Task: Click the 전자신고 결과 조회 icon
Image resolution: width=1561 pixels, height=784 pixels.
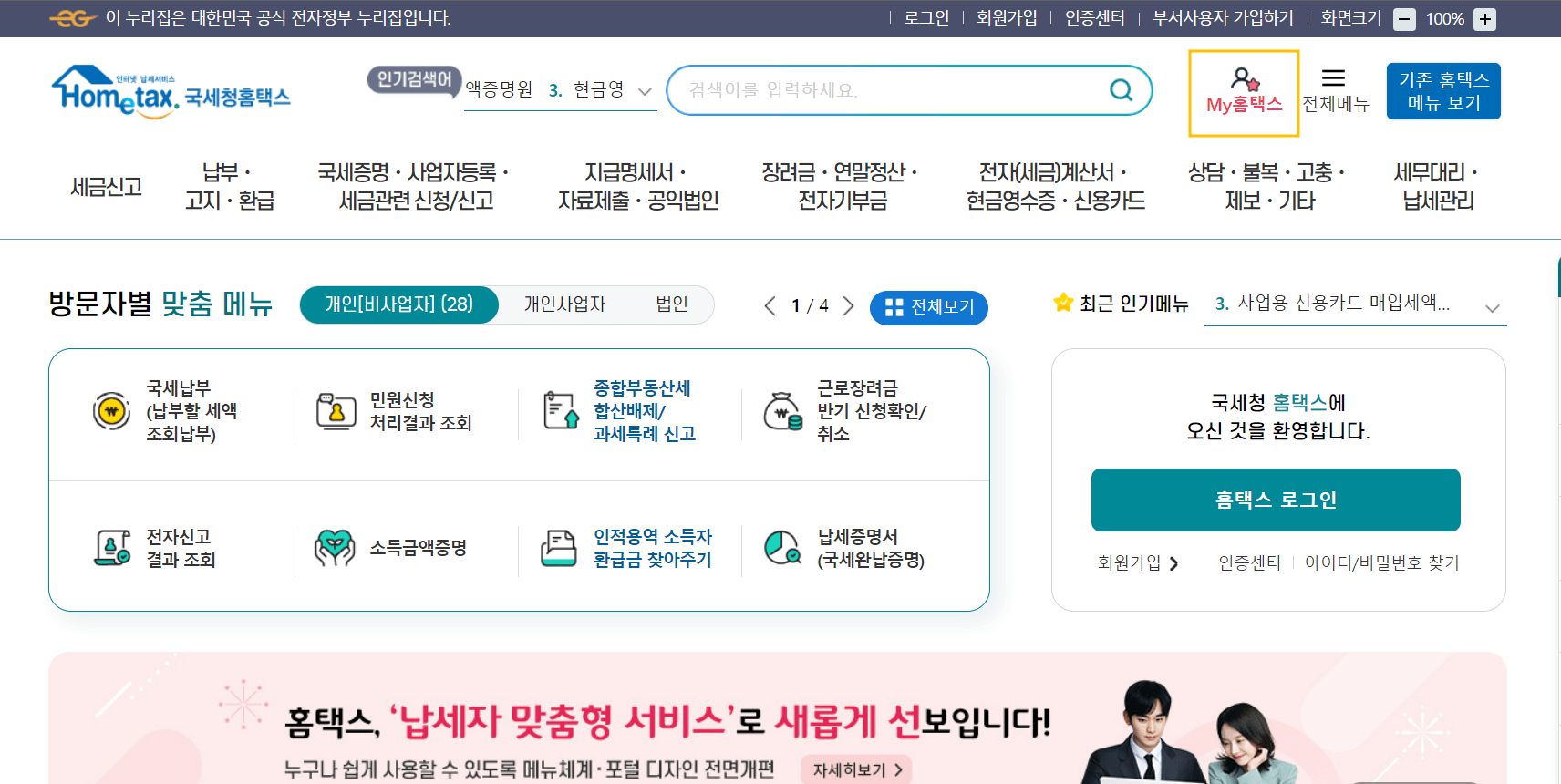Action: coord(112,548)
